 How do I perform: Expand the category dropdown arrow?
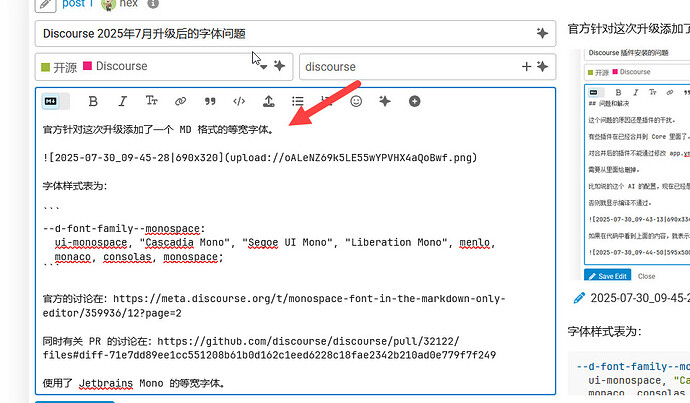[x=263, y=67]
